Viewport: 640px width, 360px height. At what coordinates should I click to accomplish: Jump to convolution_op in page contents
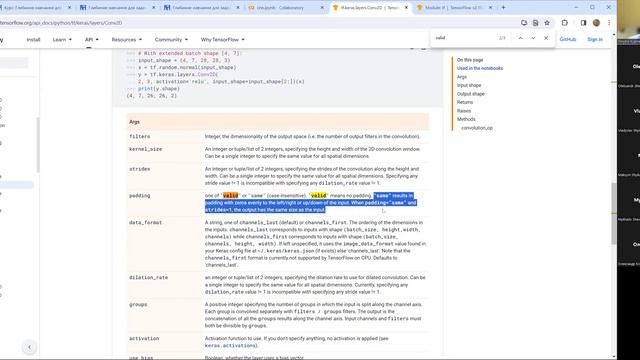[477, 128]
